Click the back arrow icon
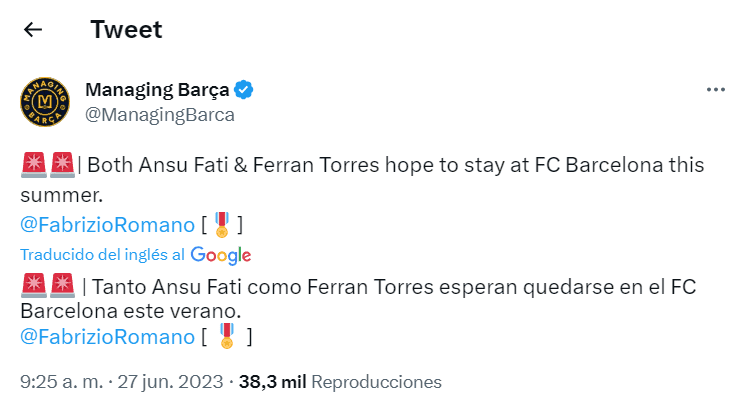 click(33, 30)
